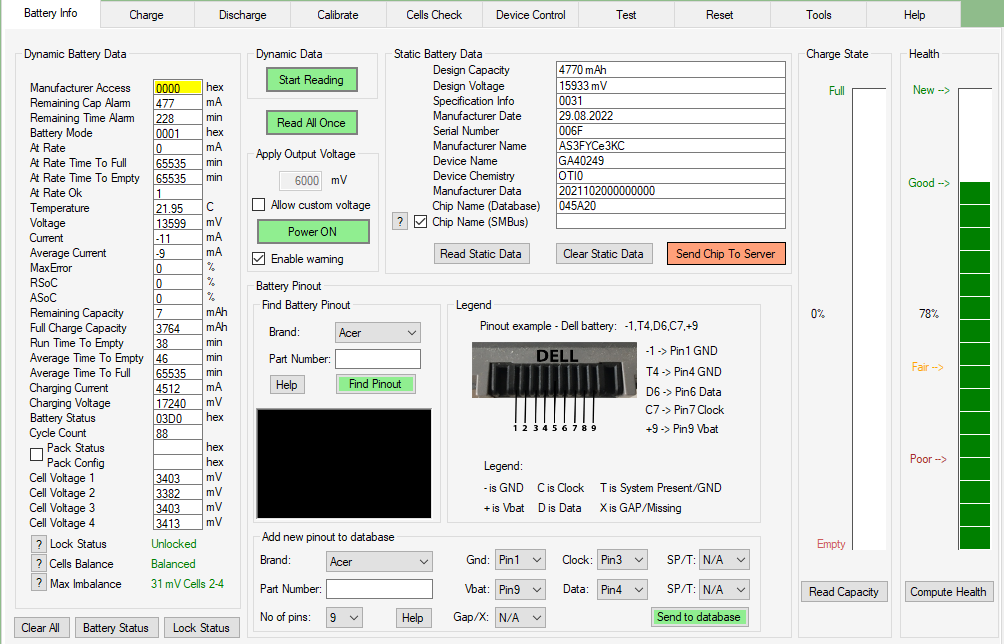Click the question mark beside Cells Balance

coord(39,564)
